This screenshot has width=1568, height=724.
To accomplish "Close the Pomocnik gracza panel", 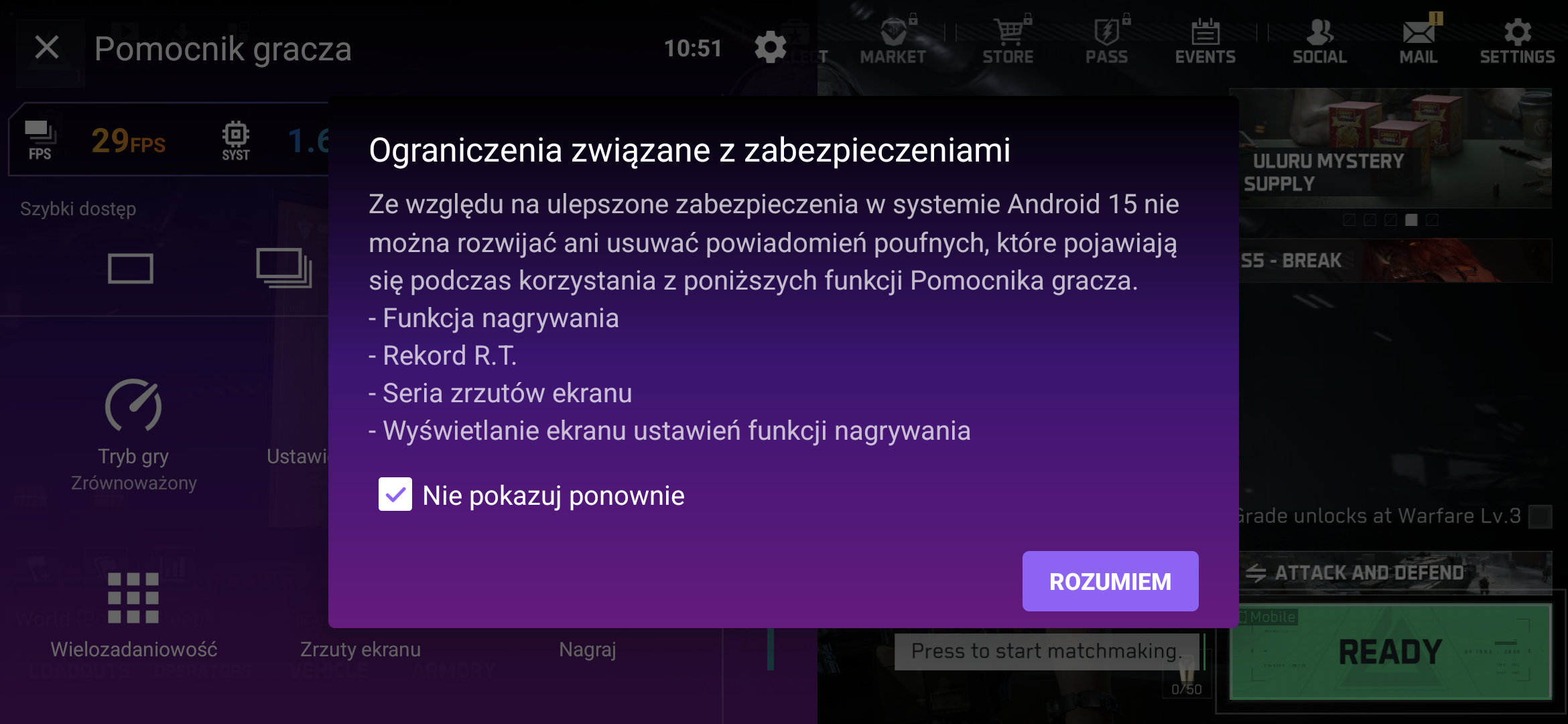I will click(x=47, y=48).
